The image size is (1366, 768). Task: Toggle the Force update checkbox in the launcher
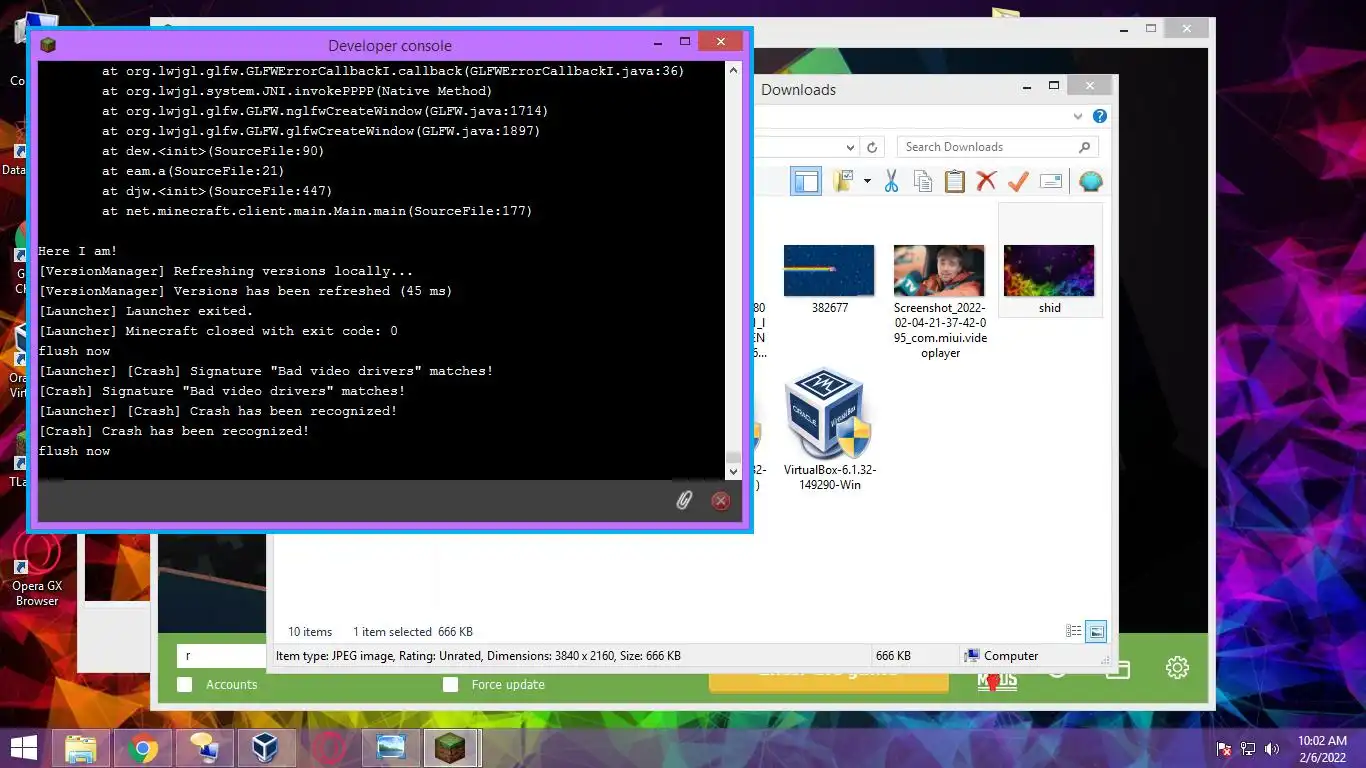pos(450,684)
